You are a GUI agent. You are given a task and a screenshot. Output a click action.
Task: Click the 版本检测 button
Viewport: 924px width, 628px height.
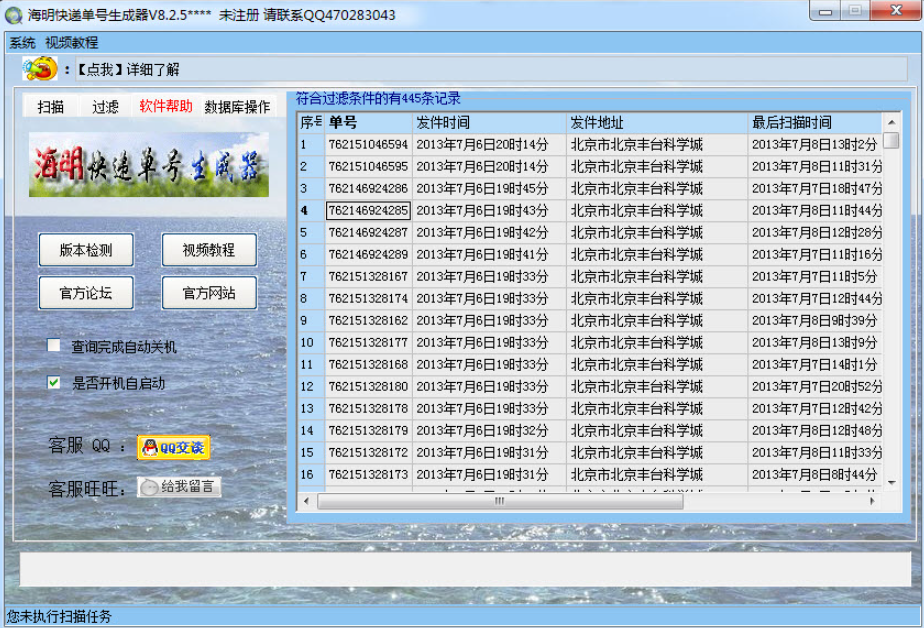point(86,250)
